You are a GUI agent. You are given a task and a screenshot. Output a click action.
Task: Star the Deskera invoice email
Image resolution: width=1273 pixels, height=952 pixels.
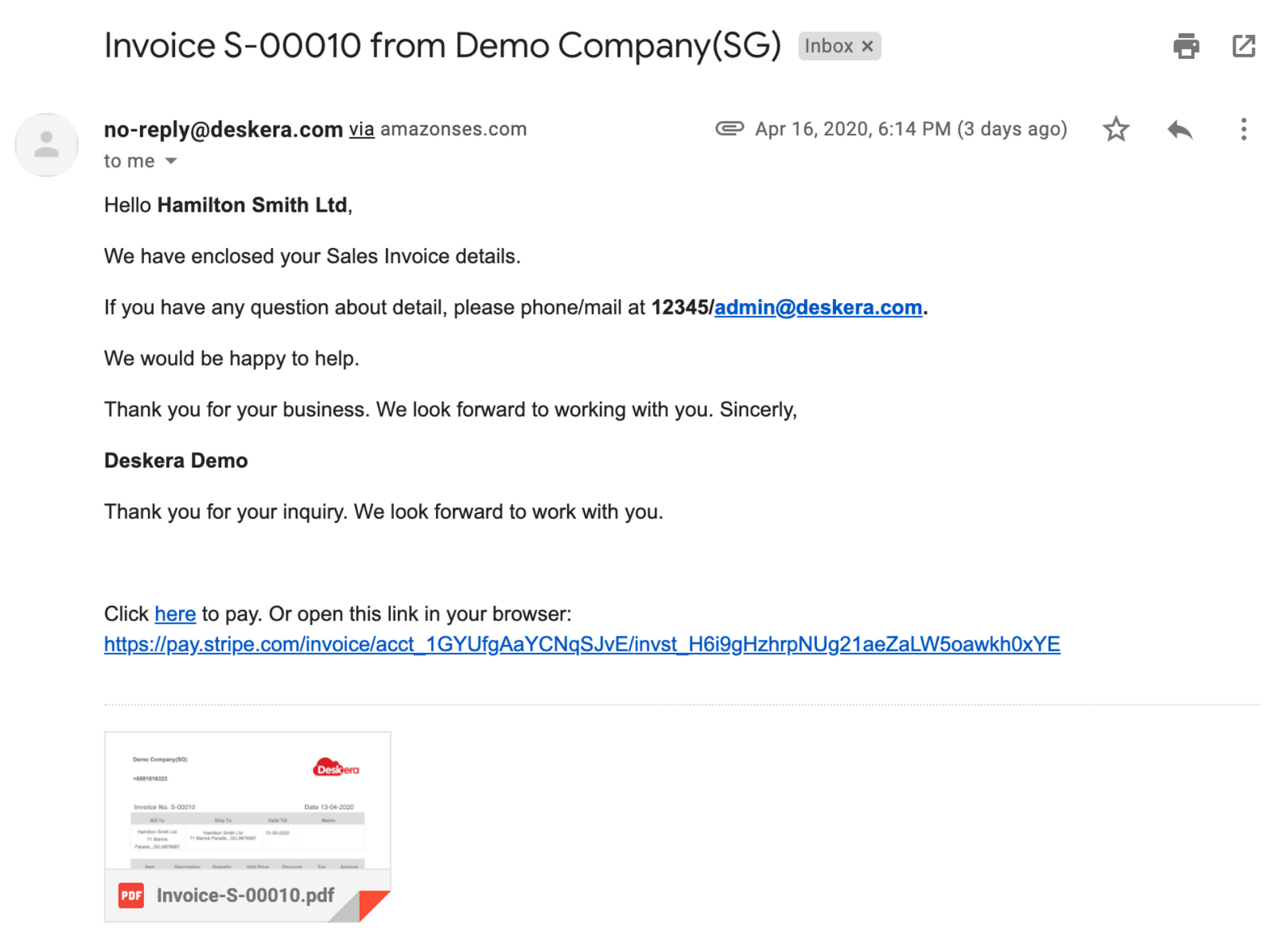(1115, 129)
